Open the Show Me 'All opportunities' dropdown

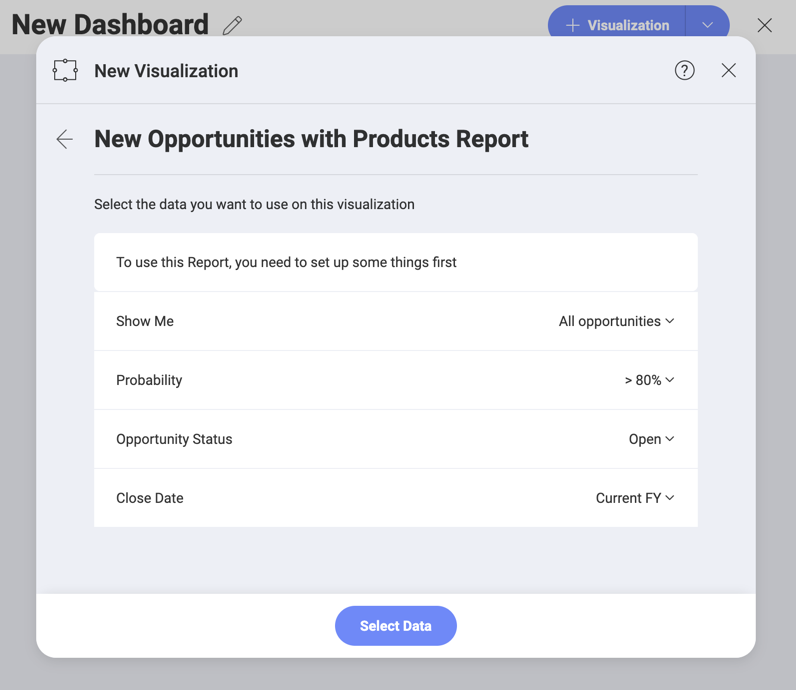tap(616, 321)
